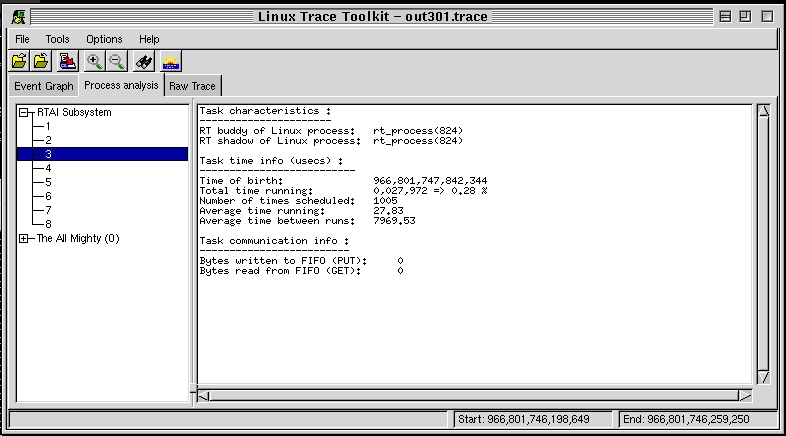
Task: Click the vertical scrollbar up arrow
Action: point(763,111)
